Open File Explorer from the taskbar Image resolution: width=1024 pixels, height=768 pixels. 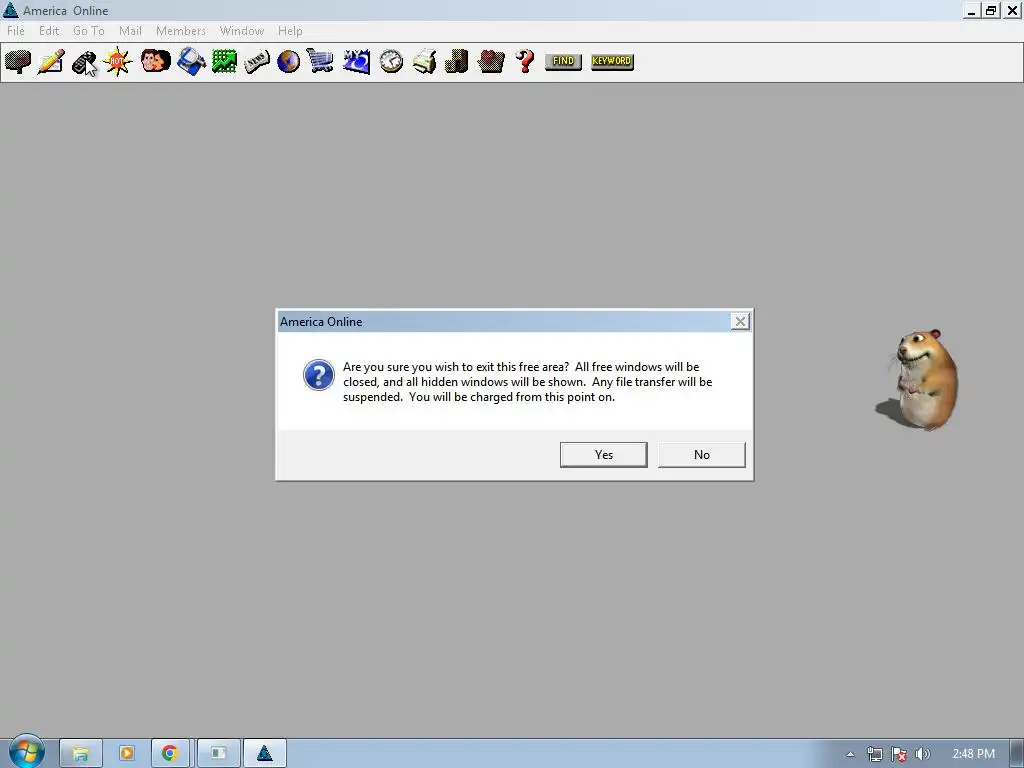(x=80, y=753)
